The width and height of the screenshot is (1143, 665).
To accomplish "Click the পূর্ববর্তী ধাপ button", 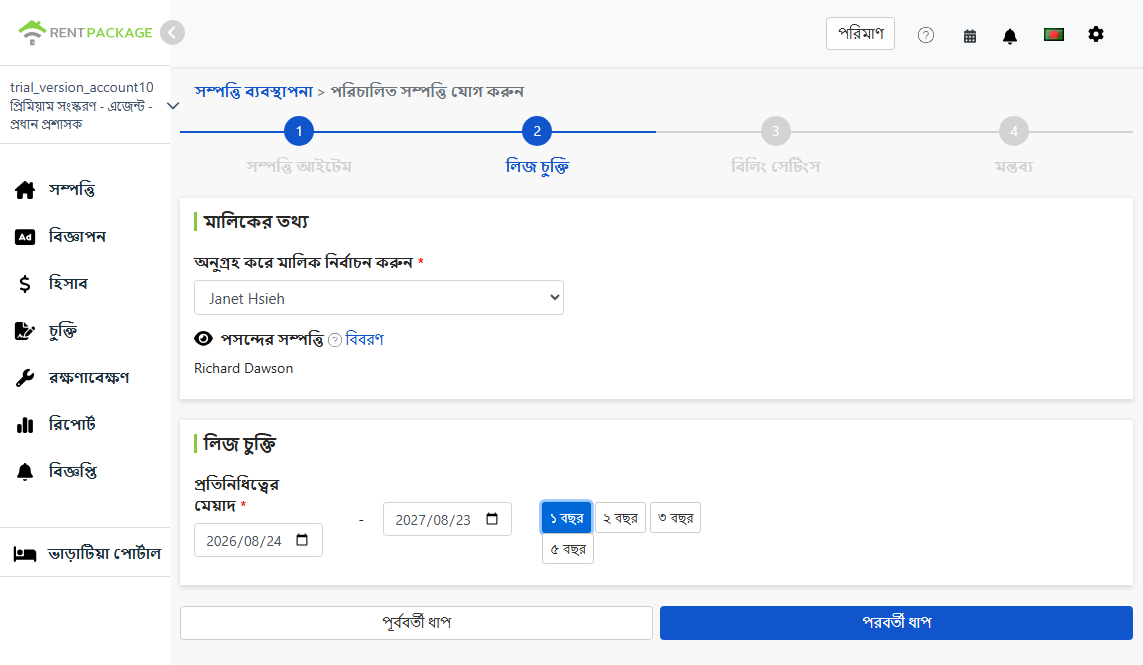I will click(416, 623).
